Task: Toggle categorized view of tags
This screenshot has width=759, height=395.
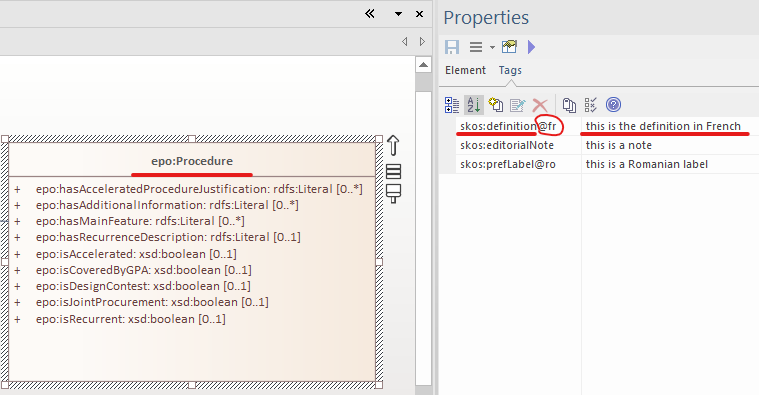Action: coord(452,105)
